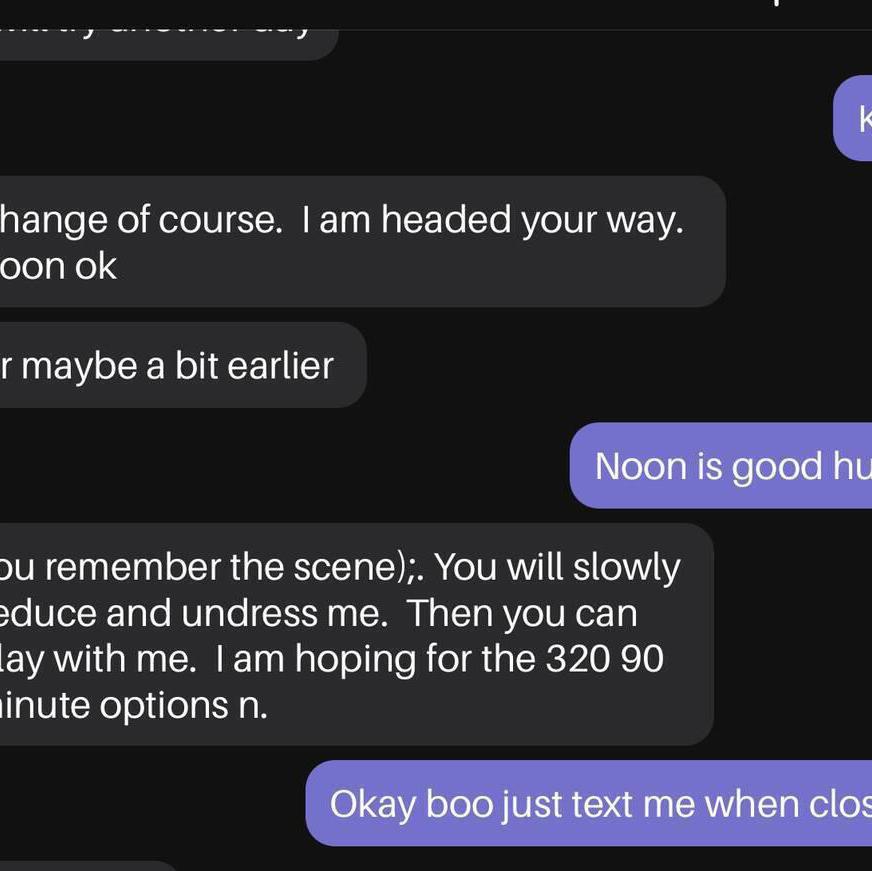Click the message about heading your way
872x871 pixels.
[360, 242]
